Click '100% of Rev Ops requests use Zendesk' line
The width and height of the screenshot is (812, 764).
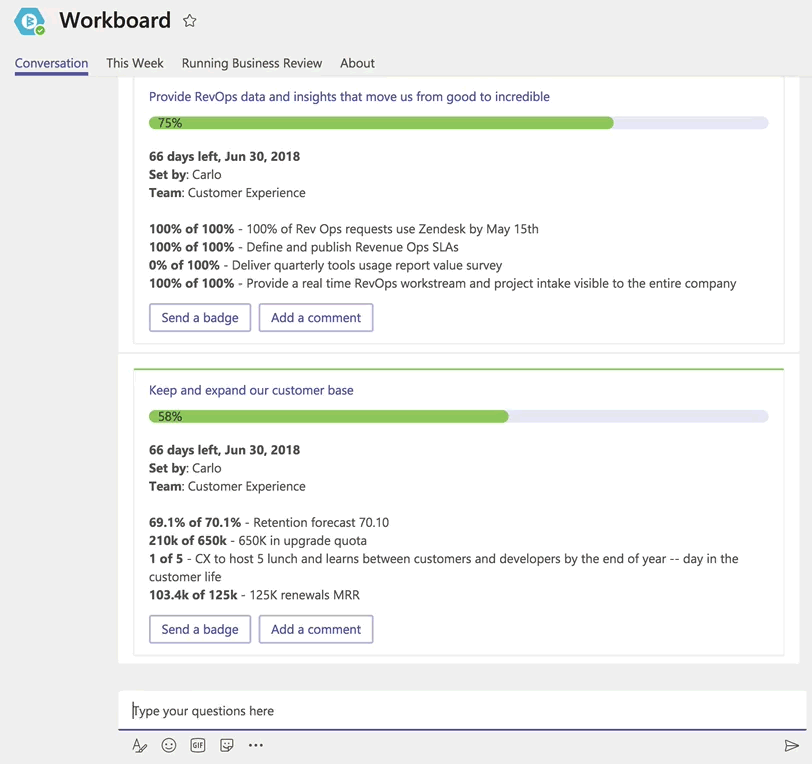344,229
